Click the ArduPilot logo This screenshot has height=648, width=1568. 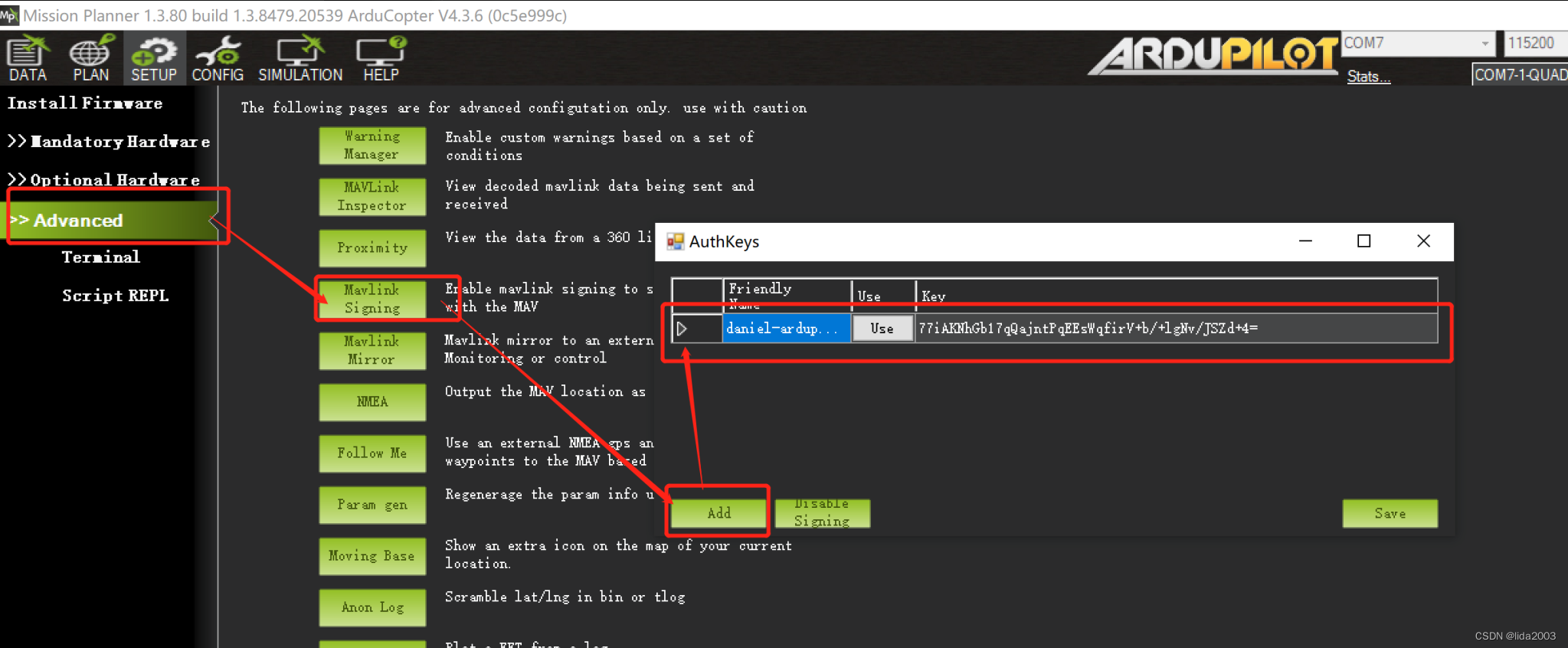(1213, 55)
